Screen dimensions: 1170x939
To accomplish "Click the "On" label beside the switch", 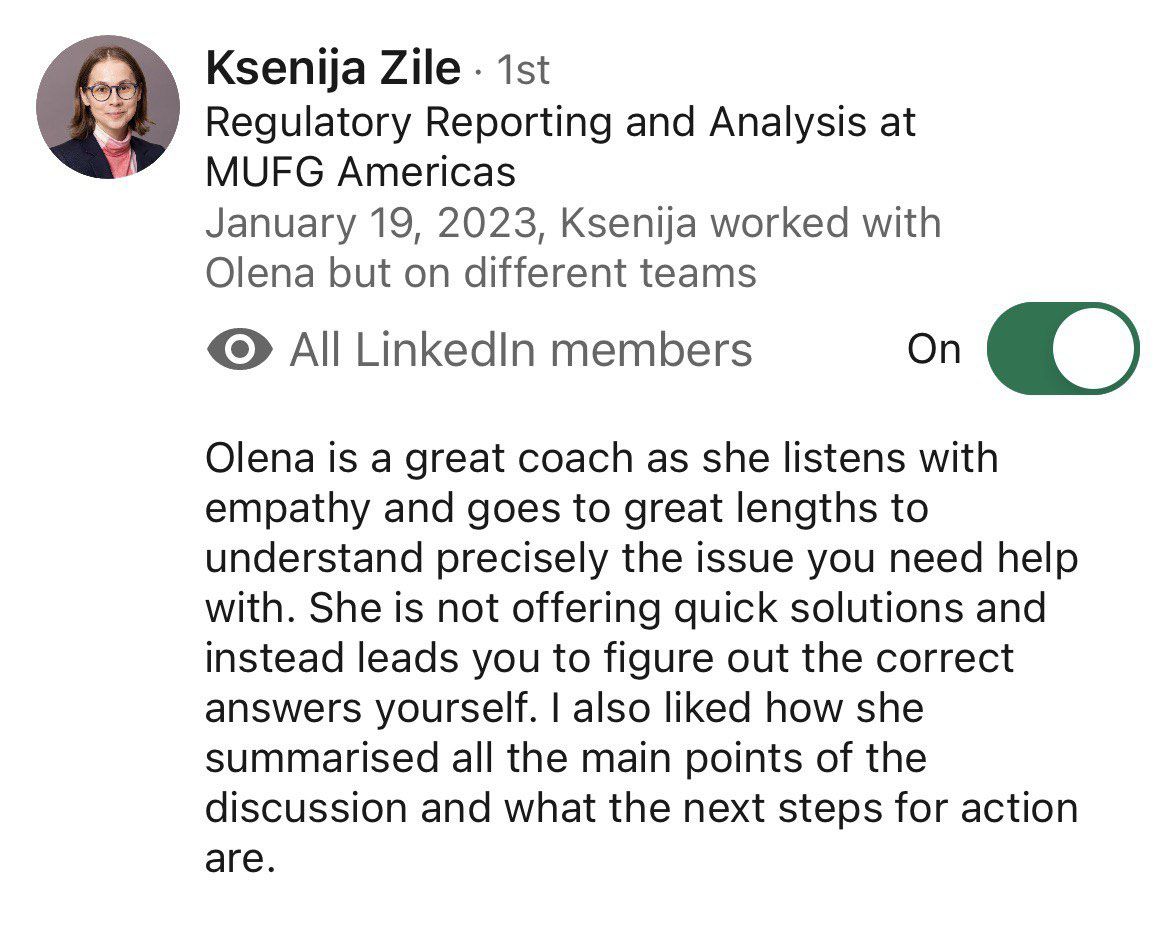I will click(933, 349).
